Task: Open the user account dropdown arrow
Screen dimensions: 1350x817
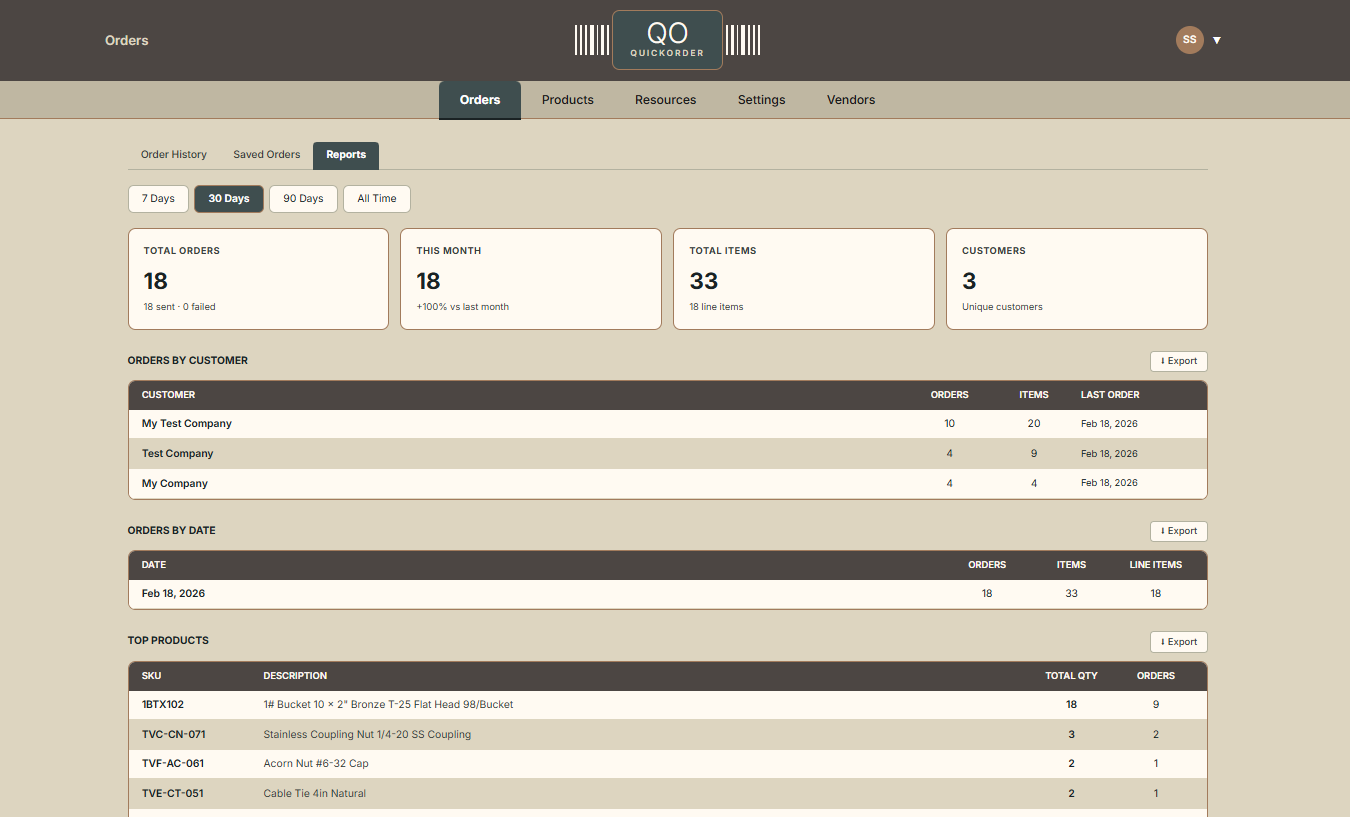Action: (1217, 41)
